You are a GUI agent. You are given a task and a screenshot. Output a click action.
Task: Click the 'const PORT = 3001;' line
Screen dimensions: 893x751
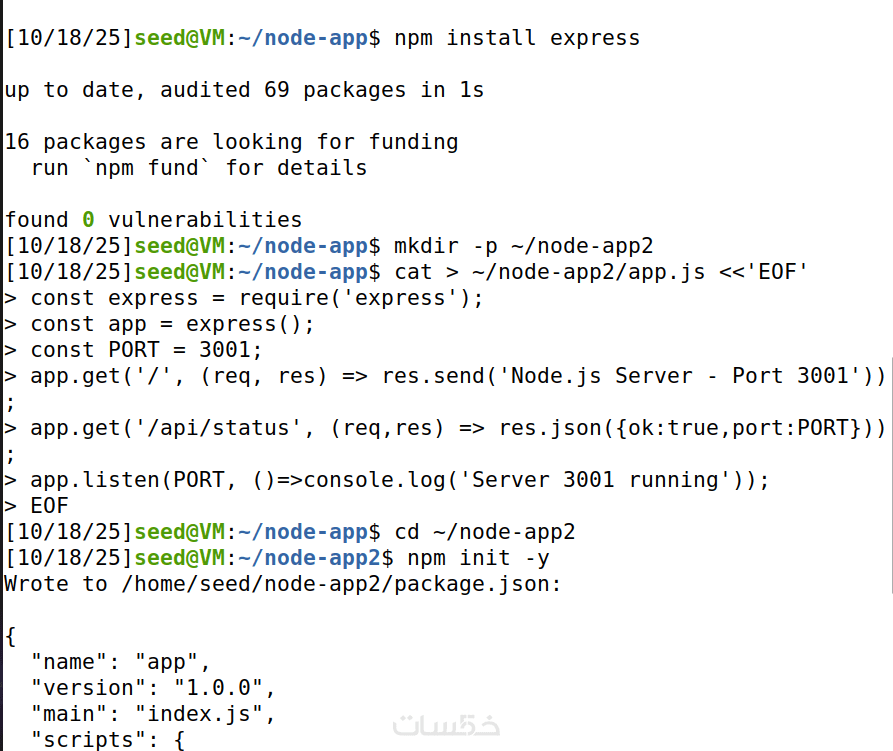pyautogui.click(x=146, y=350)
